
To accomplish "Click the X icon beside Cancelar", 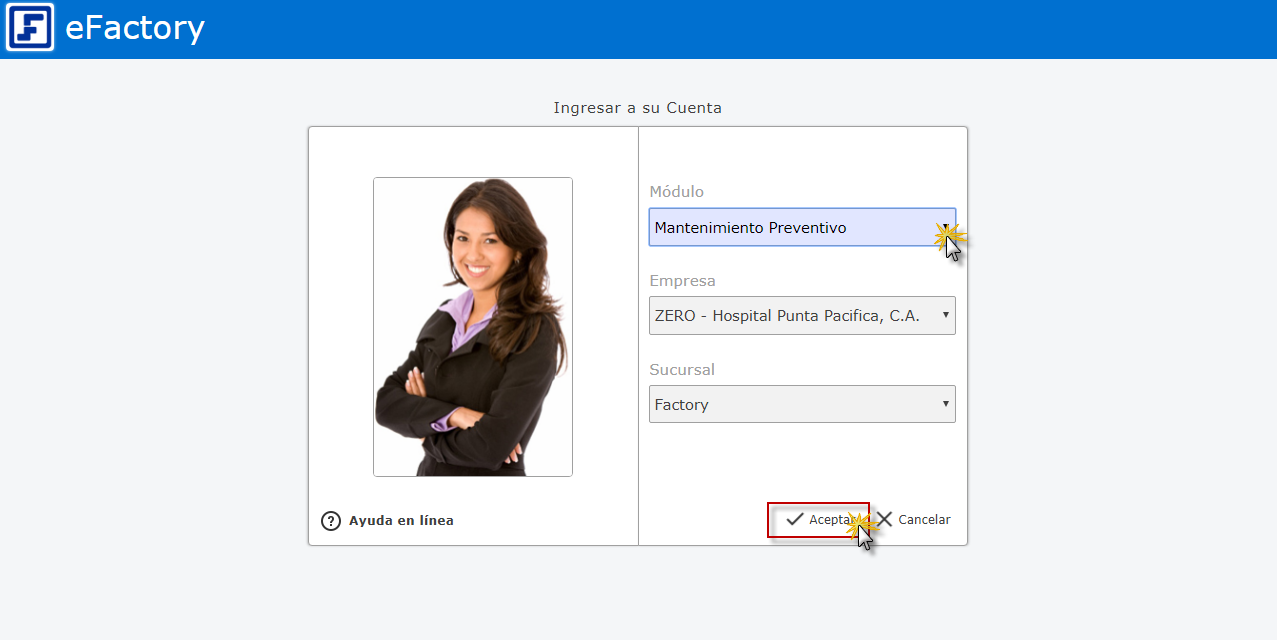I will coord(884,519).
